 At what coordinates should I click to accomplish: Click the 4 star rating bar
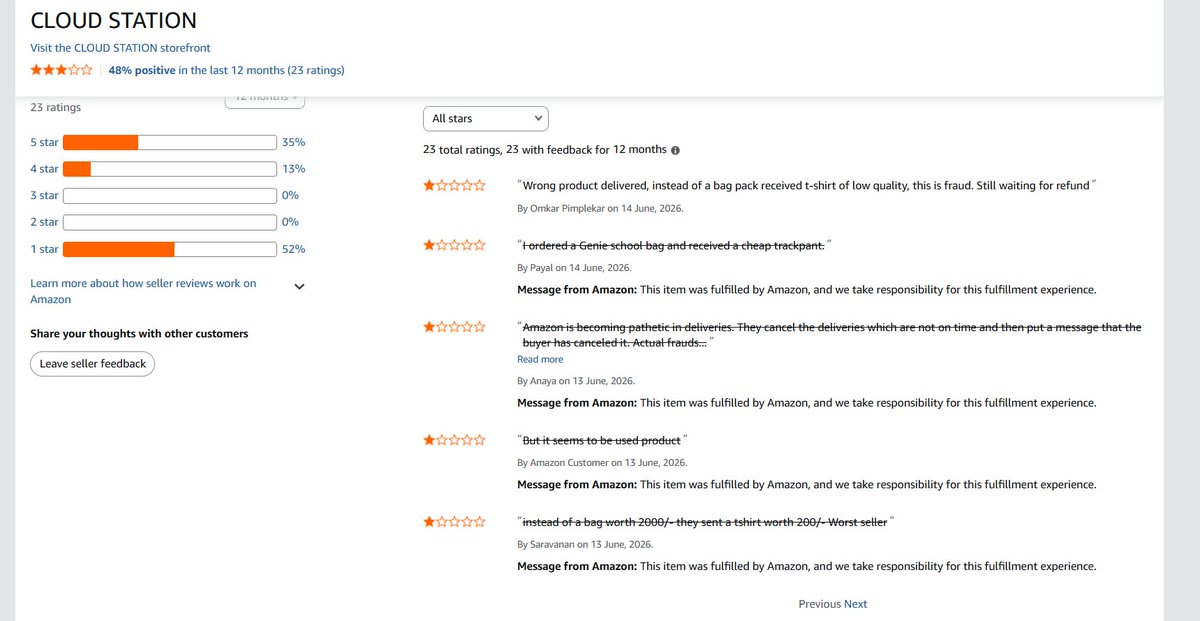pyautogui.click(x=170, y=169)
